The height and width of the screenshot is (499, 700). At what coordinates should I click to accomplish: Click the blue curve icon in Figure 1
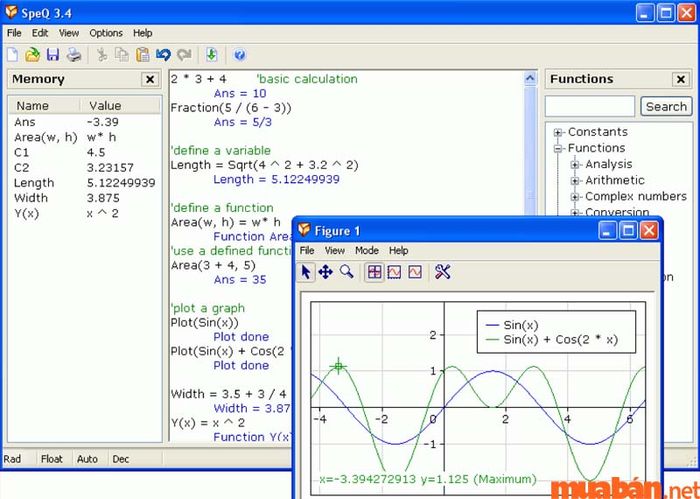(394, 272)
